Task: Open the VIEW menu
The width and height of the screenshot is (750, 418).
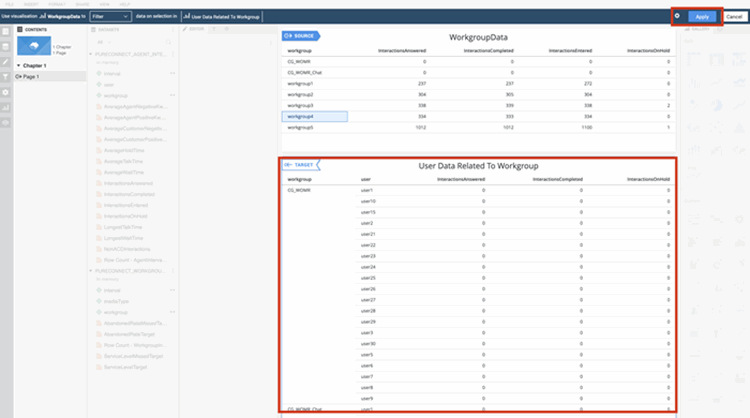Action: click(104, 4)
